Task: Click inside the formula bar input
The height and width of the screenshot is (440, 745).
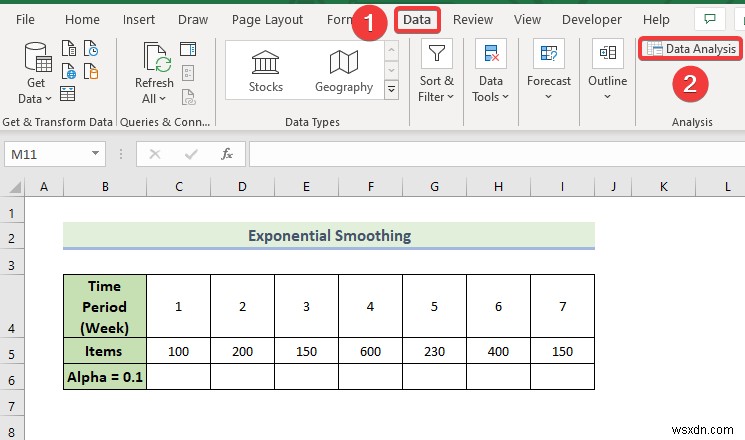Action: click(x=497, y=154)
